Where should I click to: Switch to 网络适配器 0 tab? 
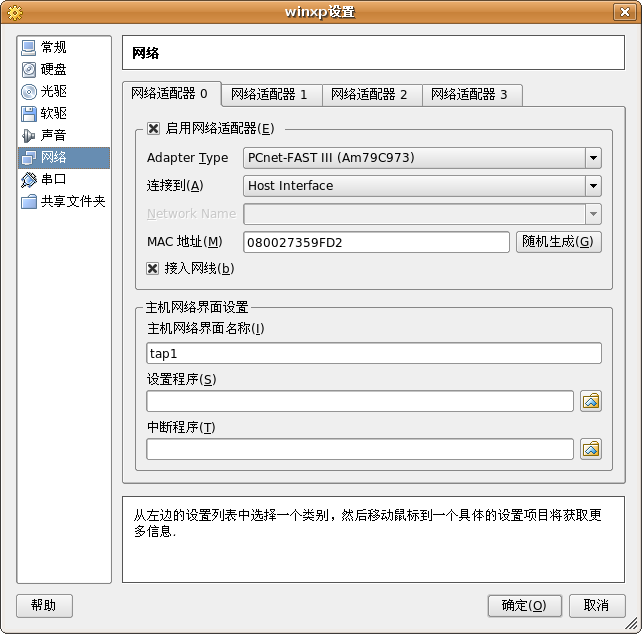coord(172,94)
